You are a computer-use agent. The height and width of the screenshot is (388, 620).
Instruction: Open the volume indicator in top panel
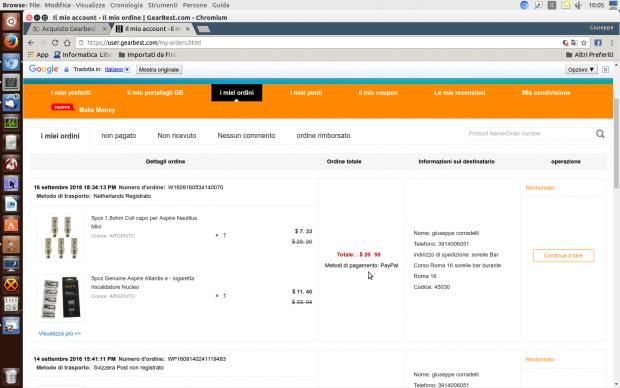[x=578, y=5]
